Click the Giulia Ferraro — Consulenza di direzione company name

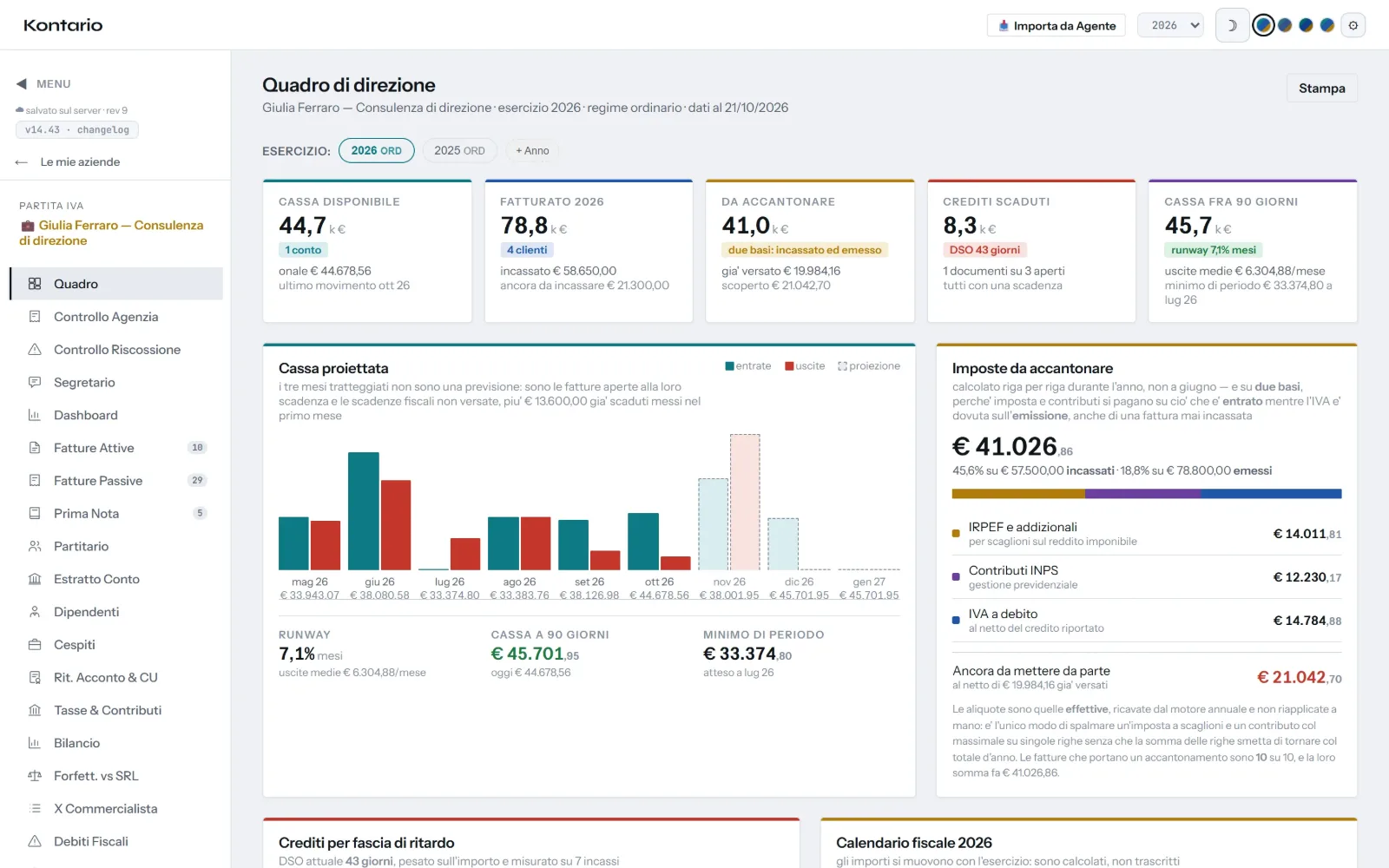(x=111, y=233)
